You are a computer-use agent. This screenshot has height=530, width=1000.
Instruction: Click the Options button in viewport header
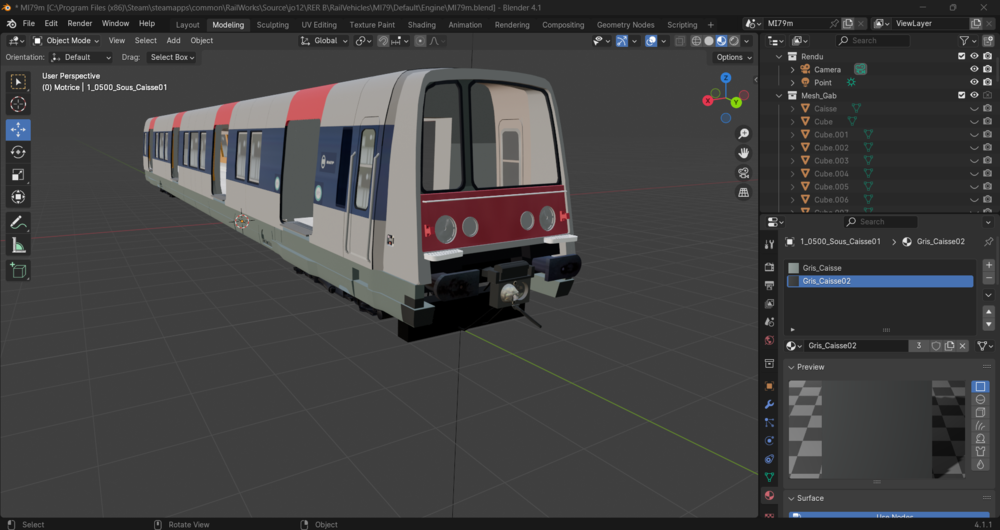pos(733,57)
